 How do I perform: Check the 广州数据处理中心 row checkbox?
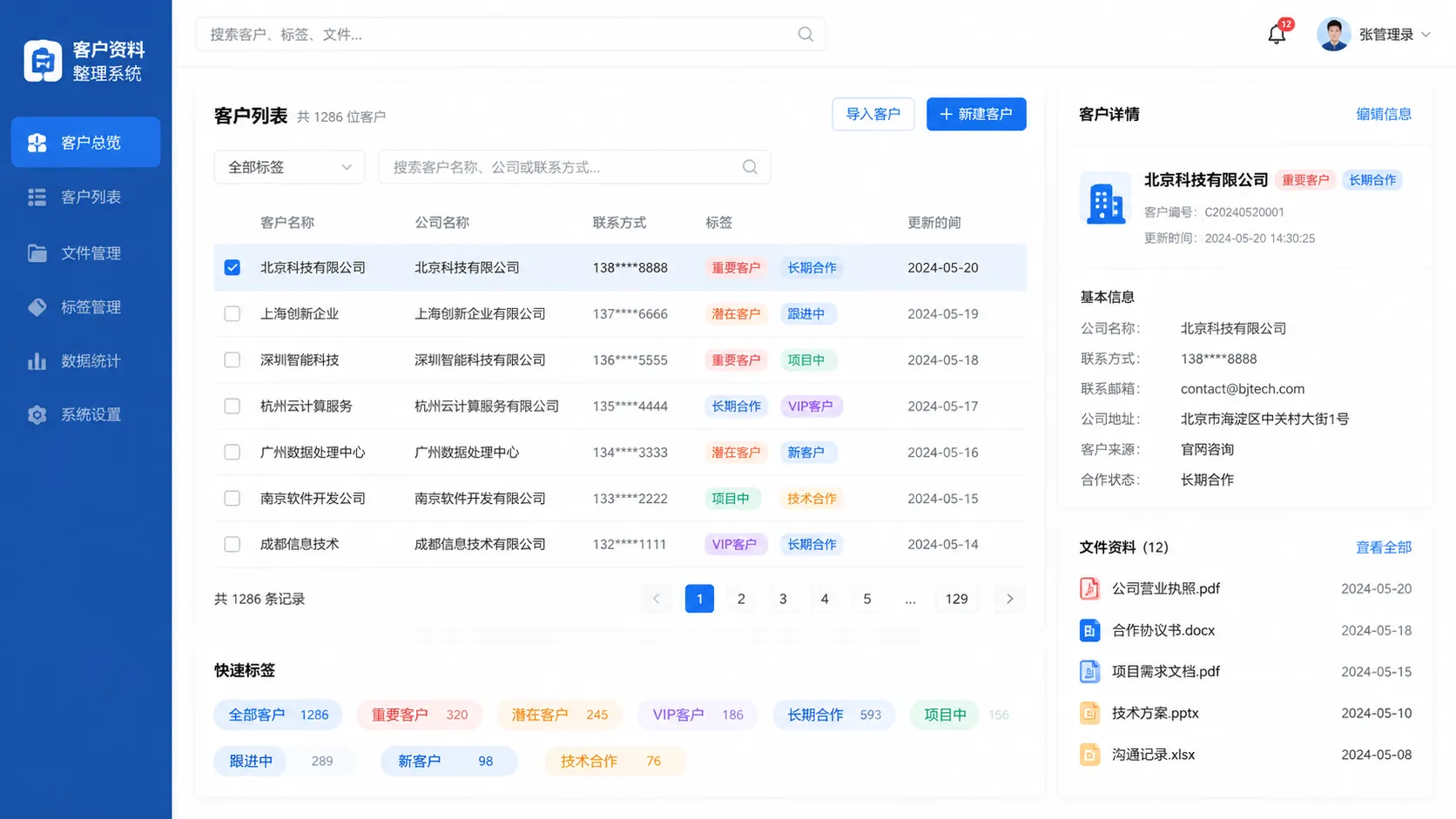tap(232, 452)
